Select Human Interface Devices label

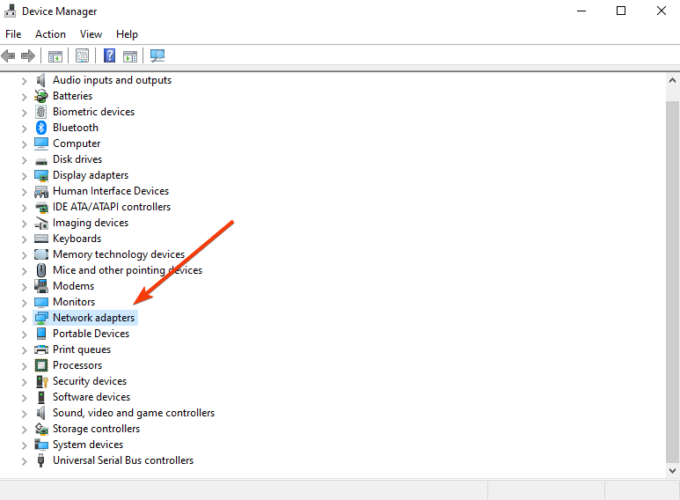[x=111, y=191]
